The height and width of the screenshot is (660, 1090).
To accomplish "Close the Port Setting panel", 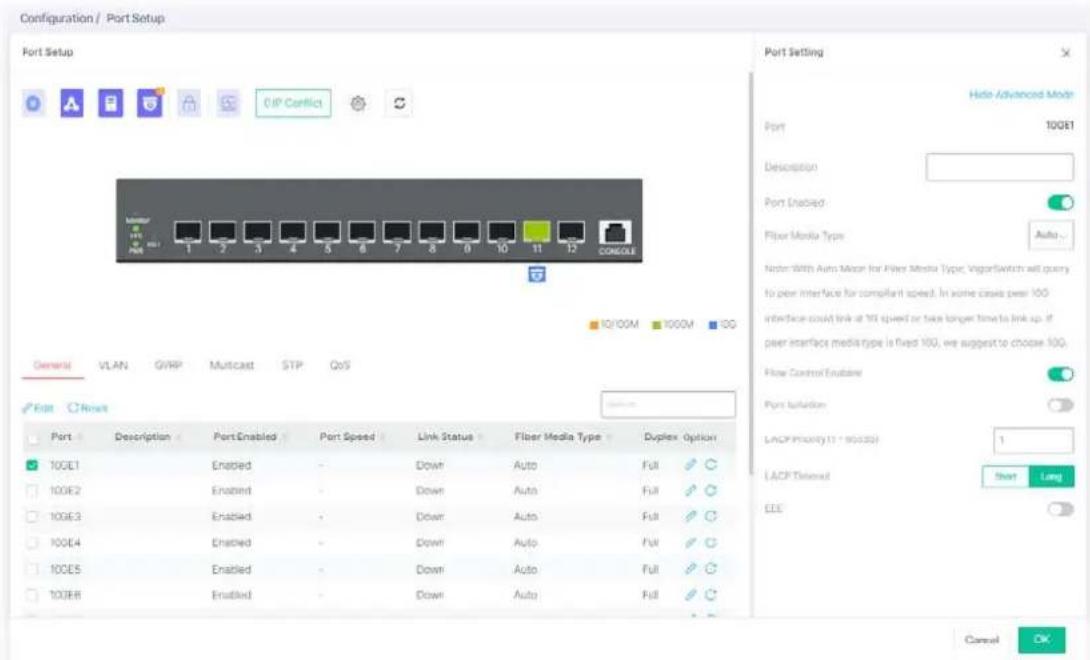I will pos(1066,53).
